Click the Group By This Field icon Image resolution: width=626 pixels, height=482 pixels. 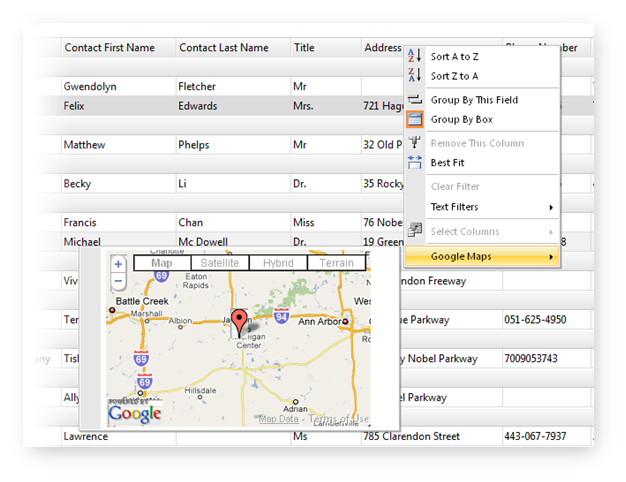click(x=415, y=99)
